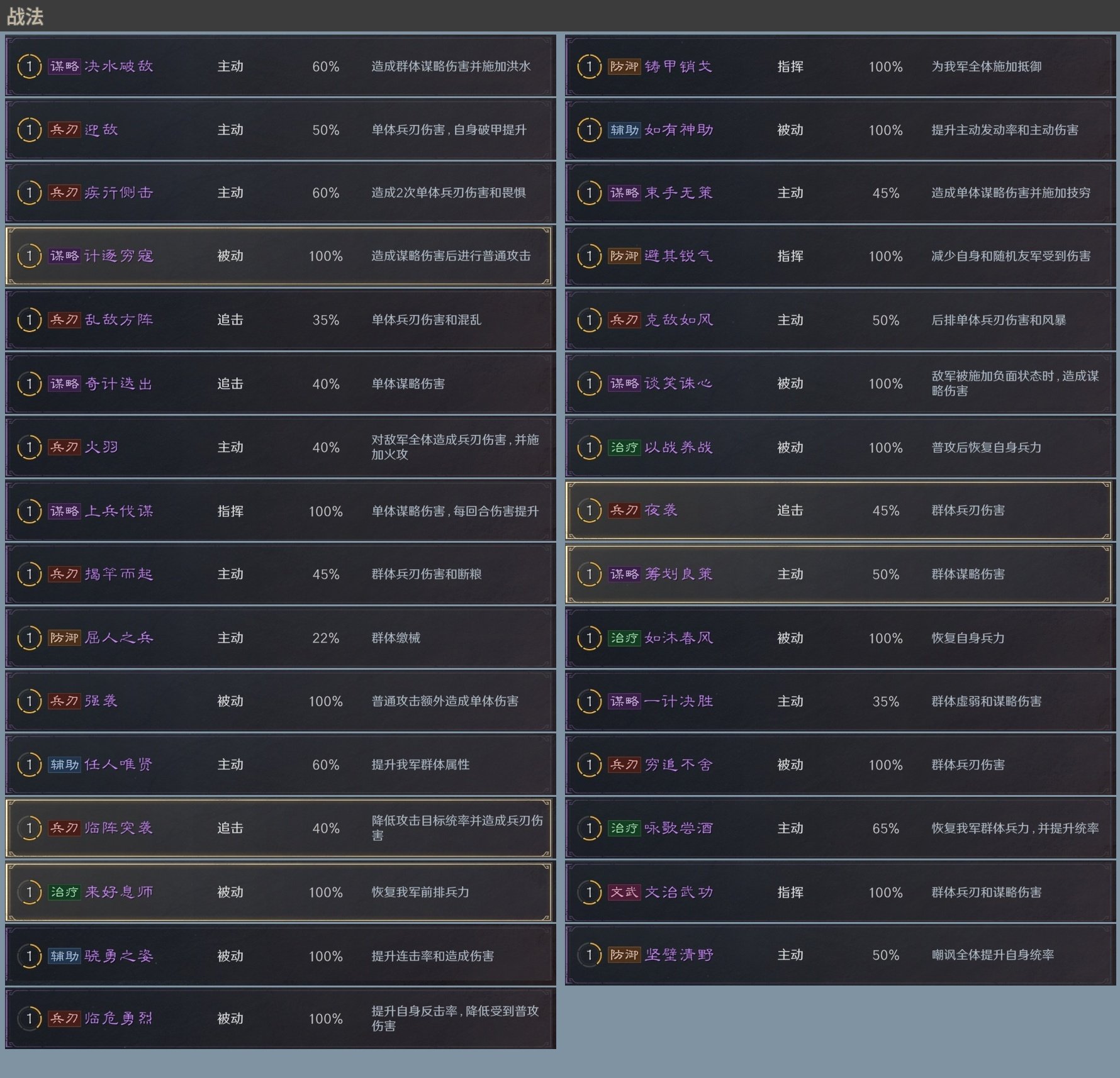This screenshot has height=1078, width=1120.
Task: Click the 战法 panel header title
Action: tap(25, 16)
